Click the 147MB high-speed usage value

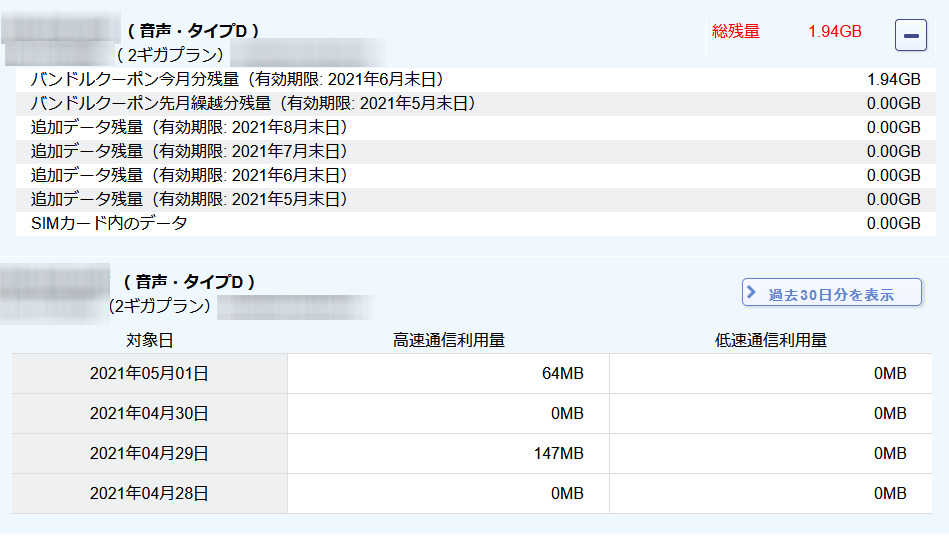[558, 453]
